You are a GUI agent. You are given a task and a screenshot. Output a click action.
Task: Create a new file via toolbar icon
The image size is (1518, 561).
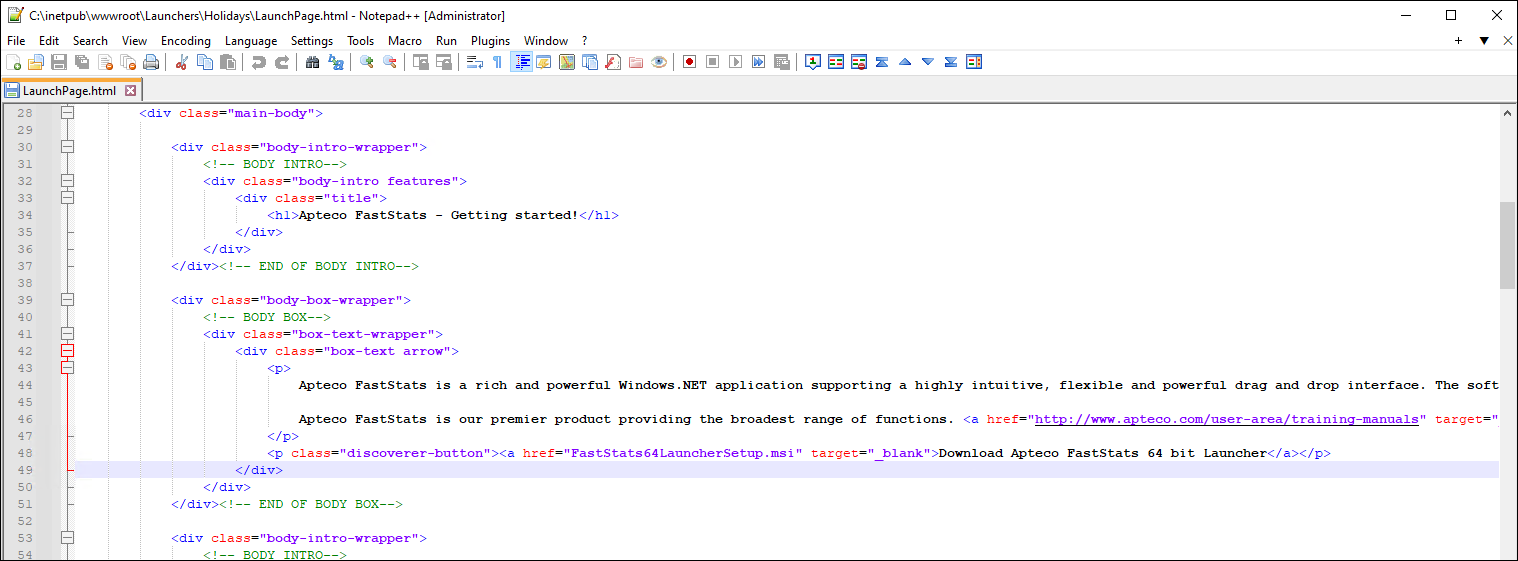13,62
